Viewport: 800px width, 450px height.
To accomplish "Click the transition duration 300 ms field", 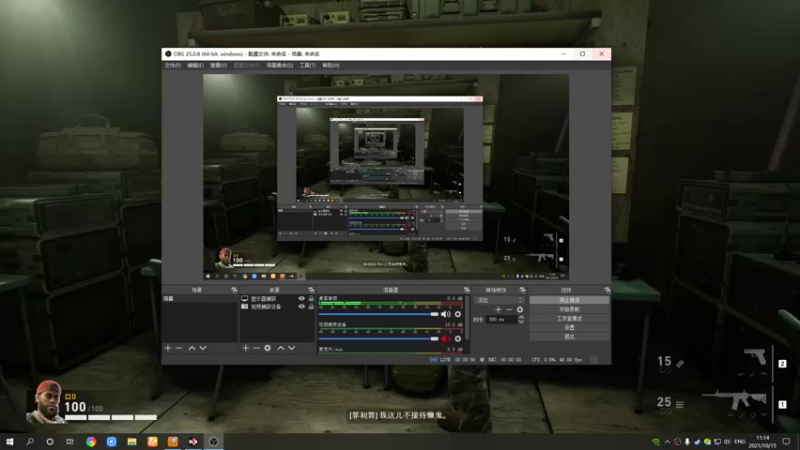I will point(501,319).
